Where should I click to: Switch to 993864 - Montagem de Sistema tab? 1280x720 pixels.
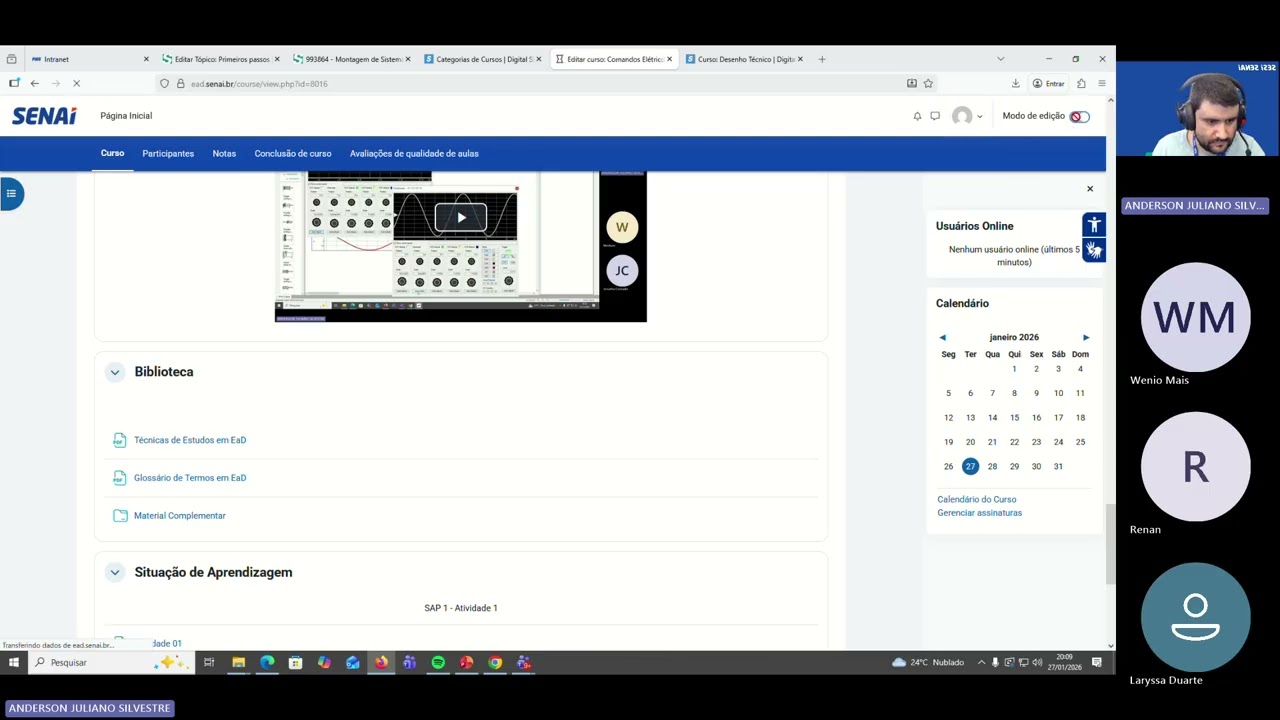(x=351, y=59)
